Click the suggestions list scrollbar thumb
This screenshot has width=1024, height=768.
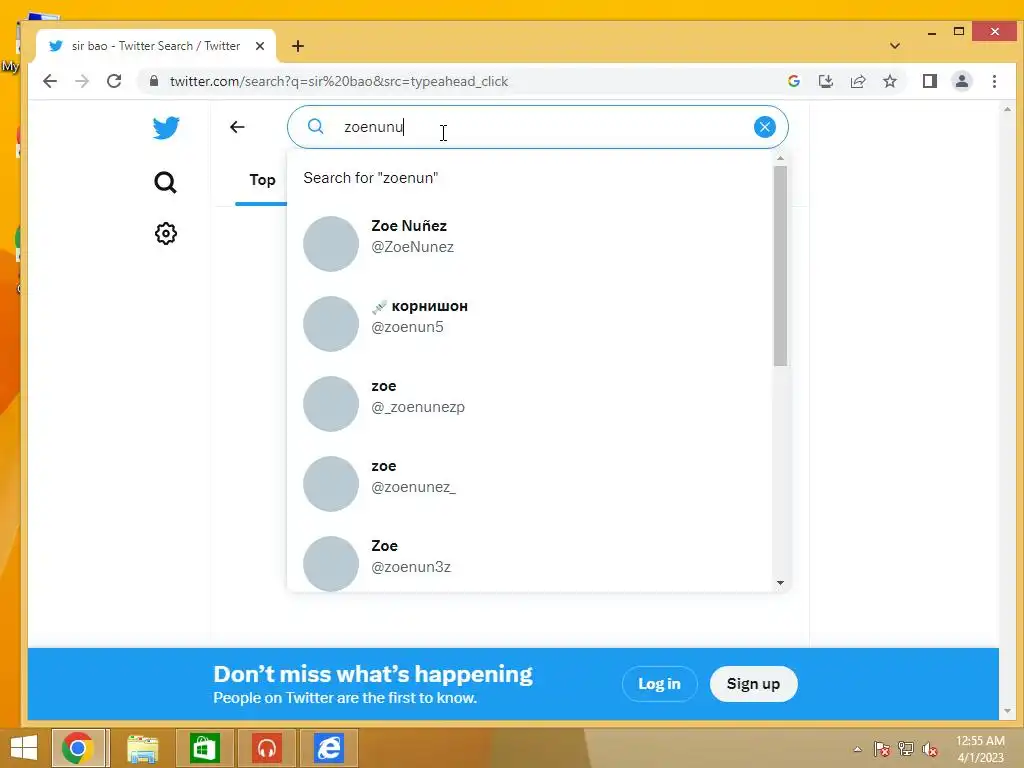point(780,266)
